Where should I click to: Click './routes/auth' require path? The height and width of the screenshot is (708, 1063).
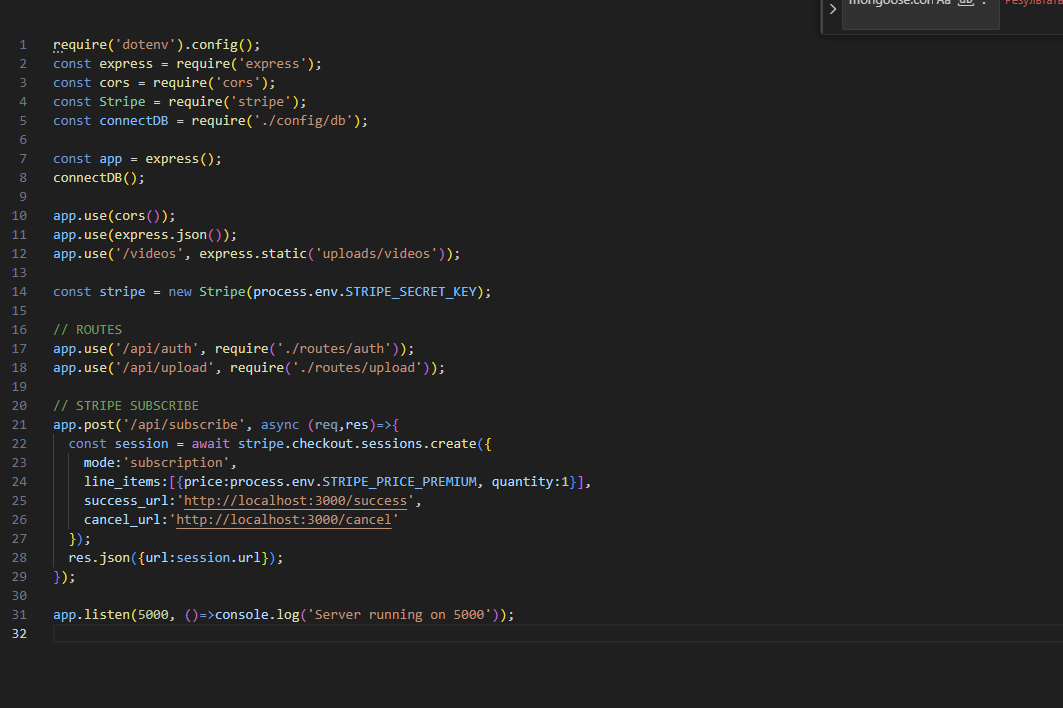point(334,349)
